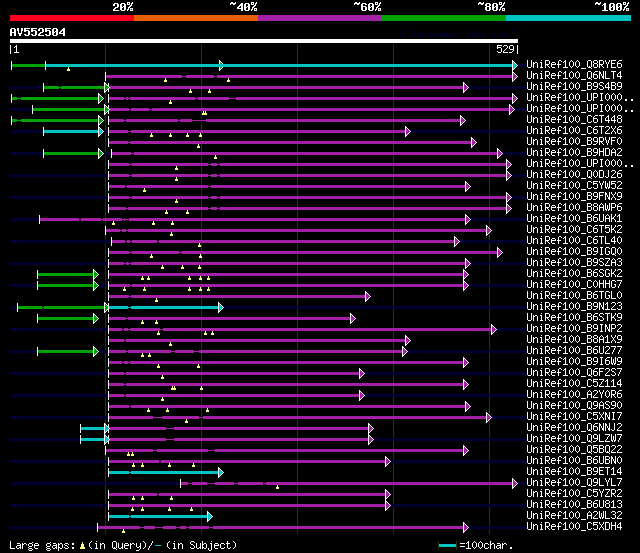Select UniRef100_Q6F2S7 label

tap(574, 373)
